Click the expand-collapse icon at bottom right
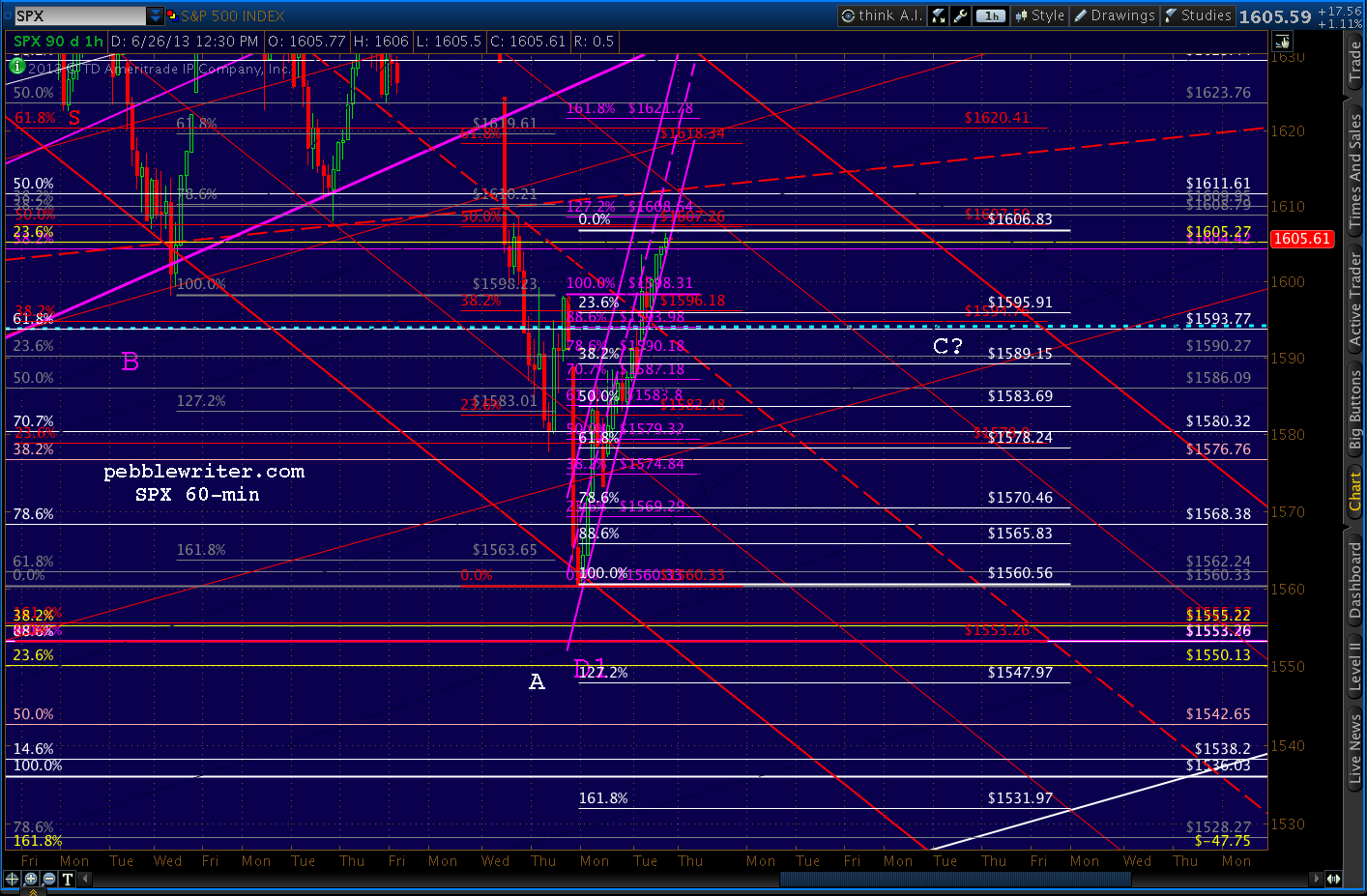Viewport: 1367px width, 896px height. [x=1333, y=879]
